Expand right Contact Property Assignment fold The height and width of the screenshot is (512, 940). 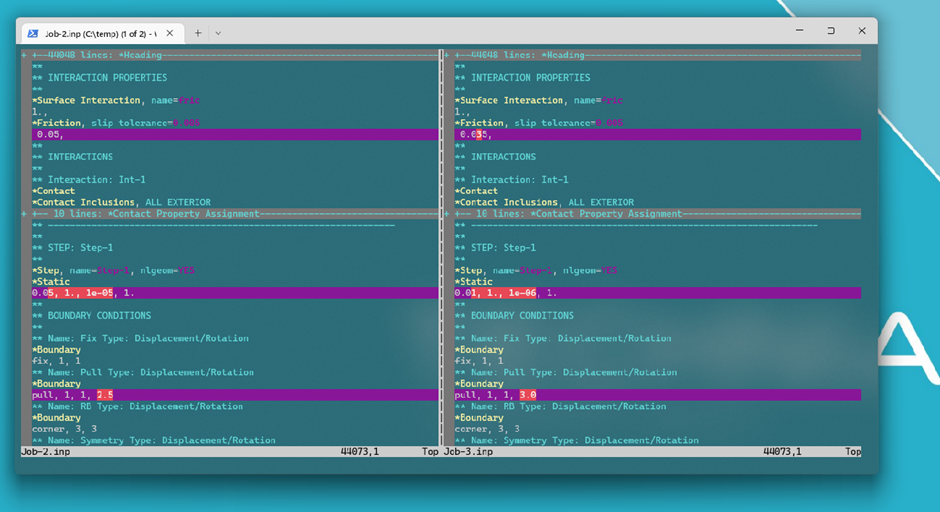572,214
